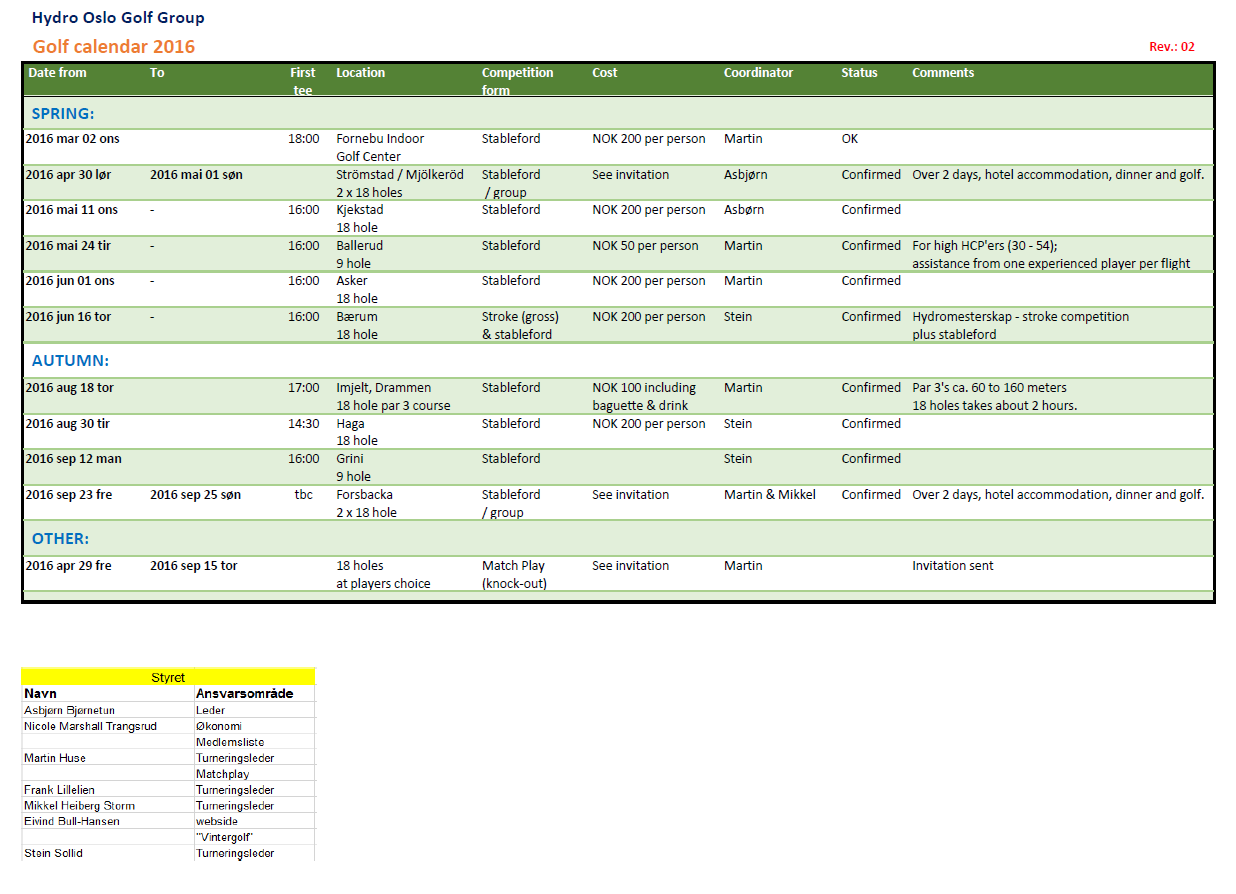The width and height of the screenshot is (1236, 894).
Task: Click the 'Imjelt, Drammen' location cell
Action: (384, 388)
